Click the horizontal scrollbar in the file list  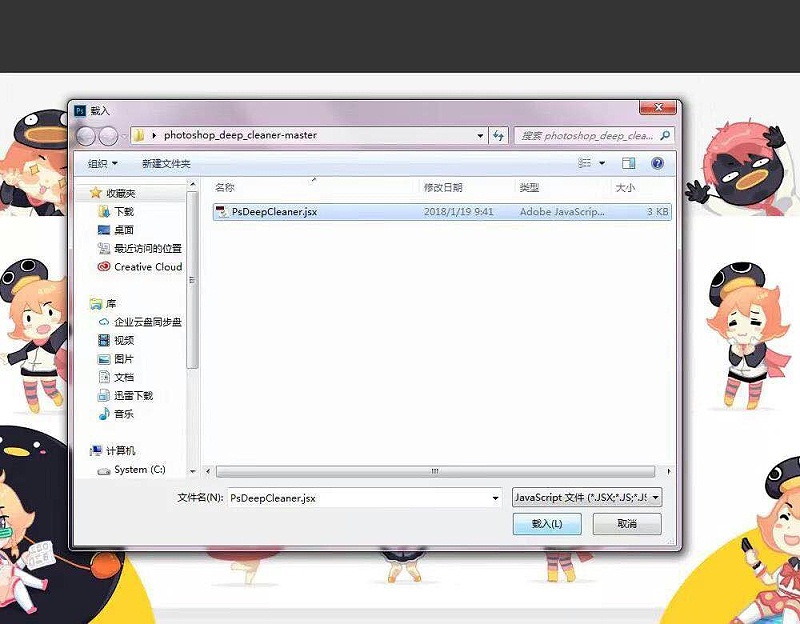point(434,471)
